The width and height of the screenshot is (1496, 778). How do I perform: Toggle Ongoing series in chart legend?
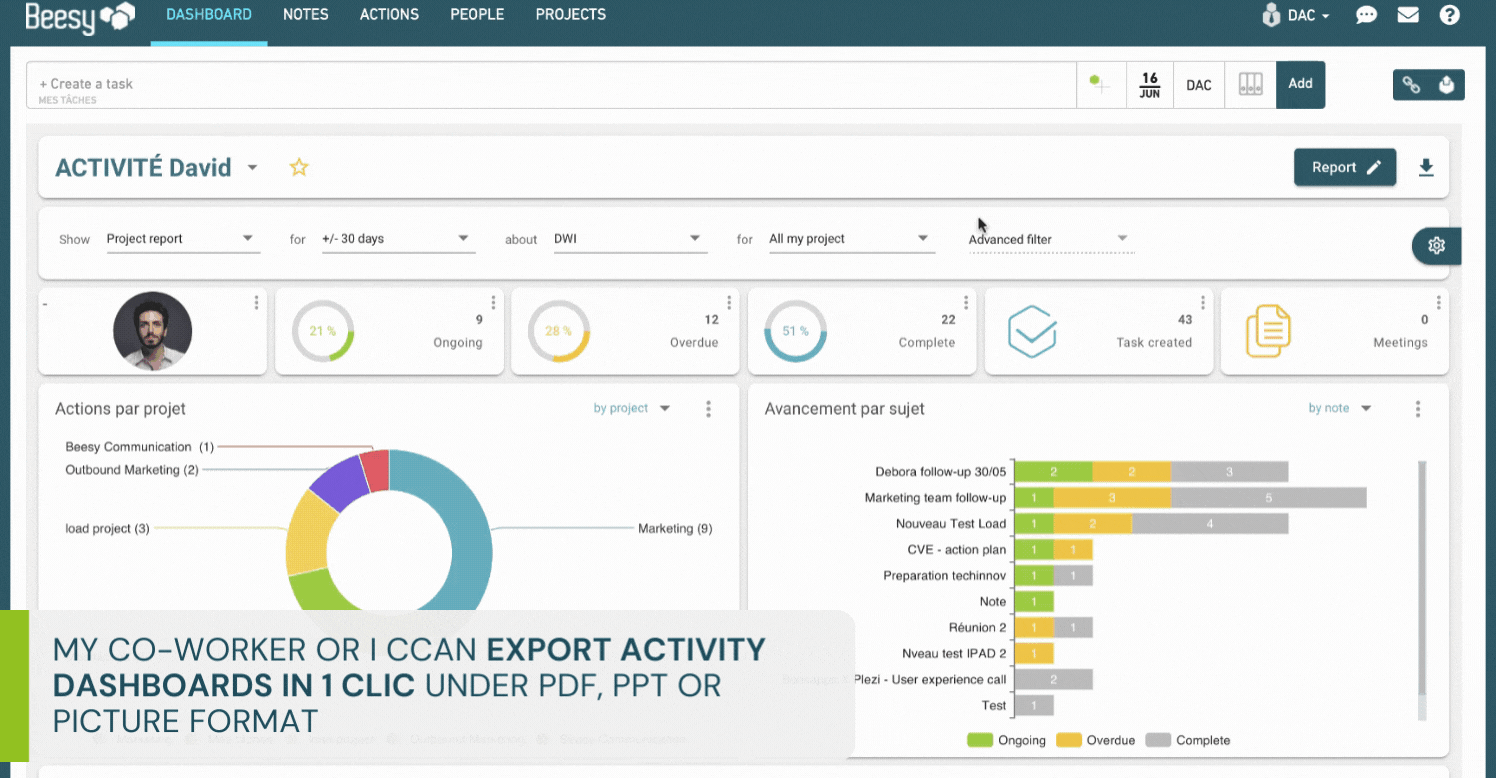coord(1006,740)
